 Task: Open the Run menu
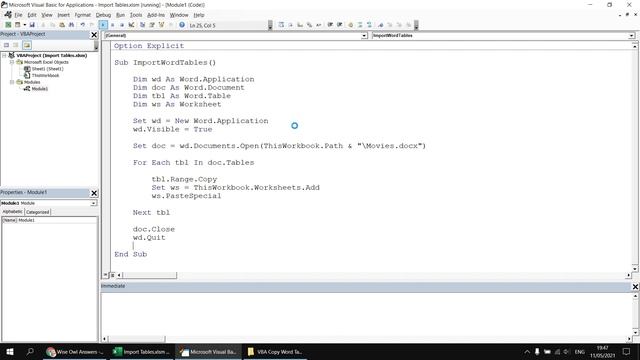tap(120, 15)
